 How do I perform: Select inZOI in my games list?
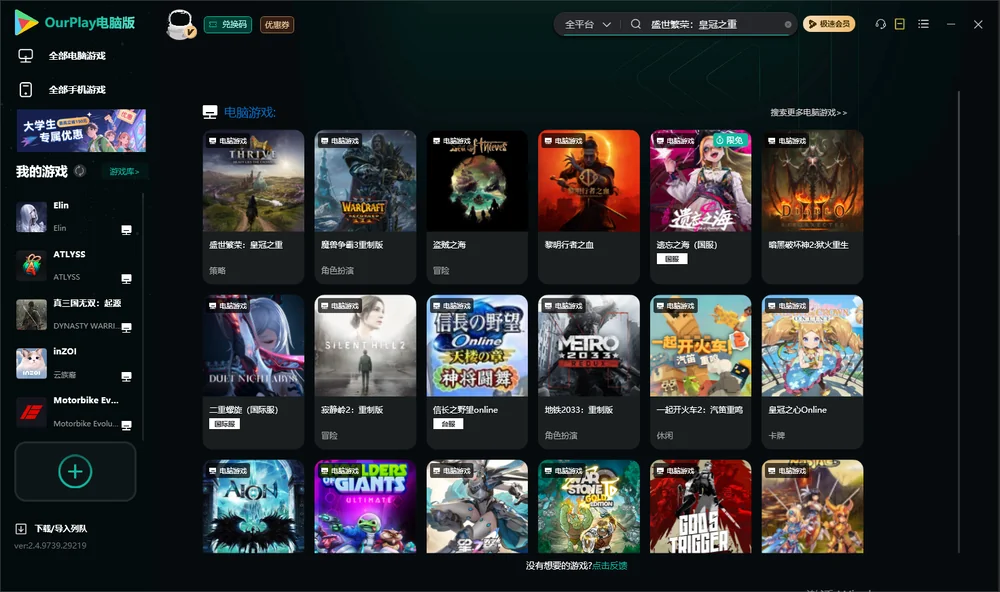click(73, 363)
